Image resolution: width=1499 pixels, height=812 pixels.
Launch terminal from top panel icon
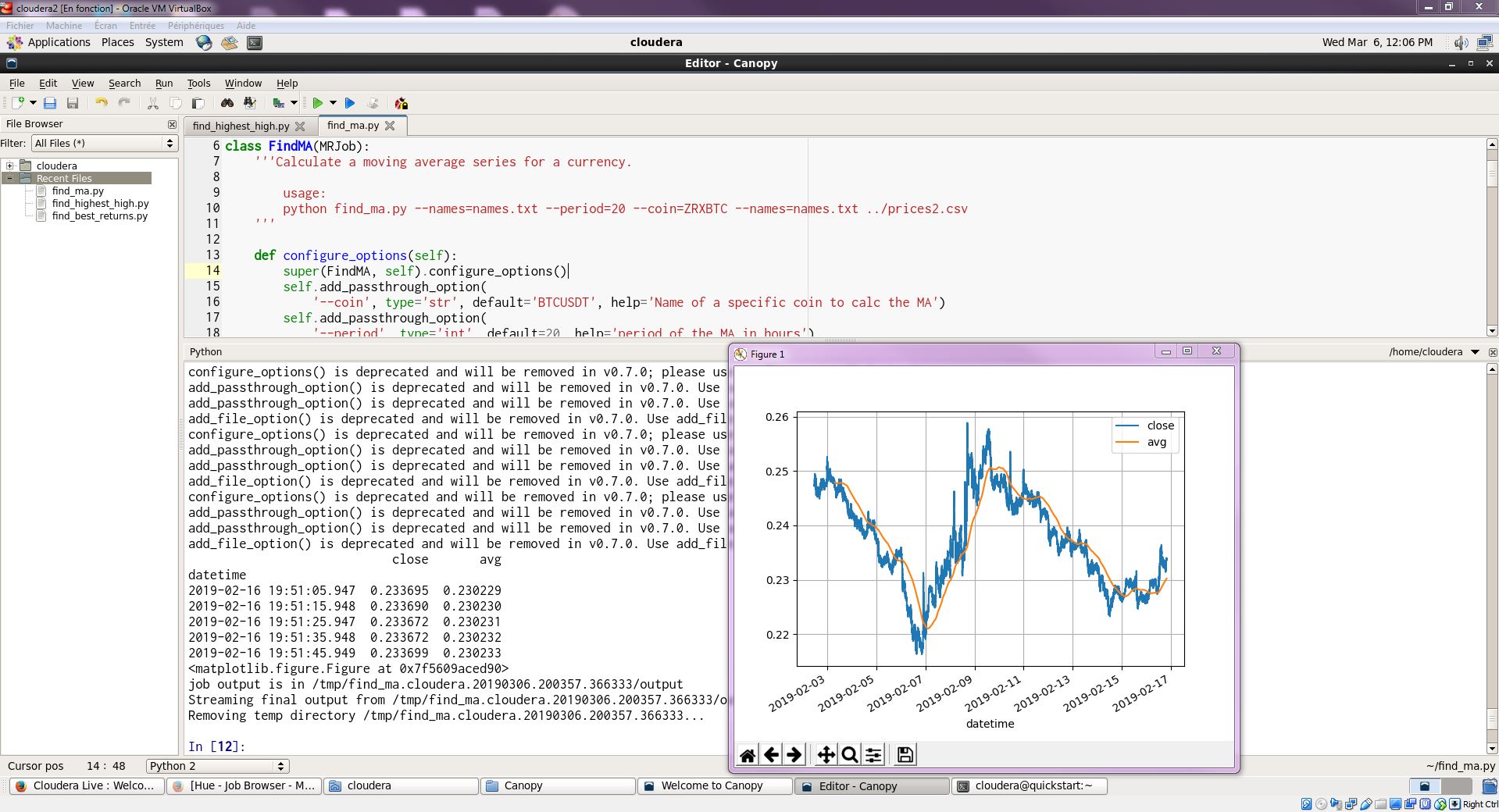click(x=255, y=43)
